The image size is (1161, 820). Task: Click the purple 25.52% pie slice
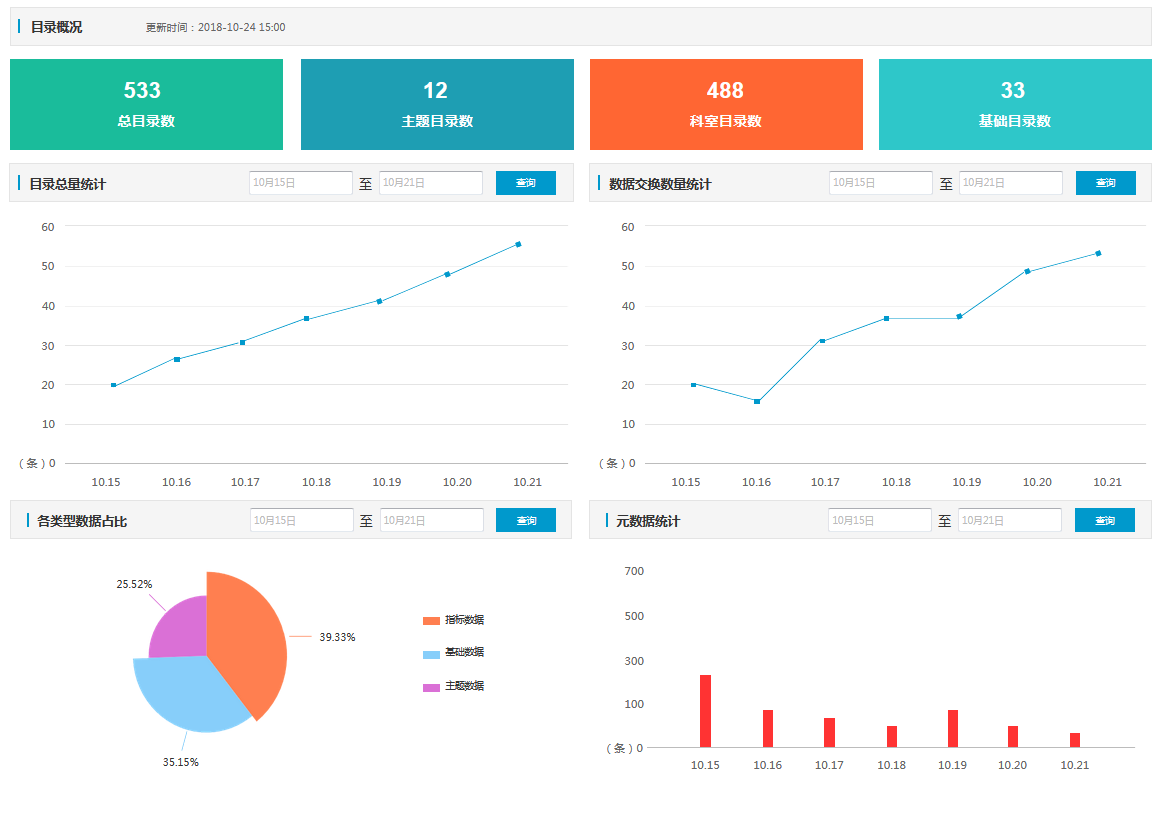(x=180, y=630)
